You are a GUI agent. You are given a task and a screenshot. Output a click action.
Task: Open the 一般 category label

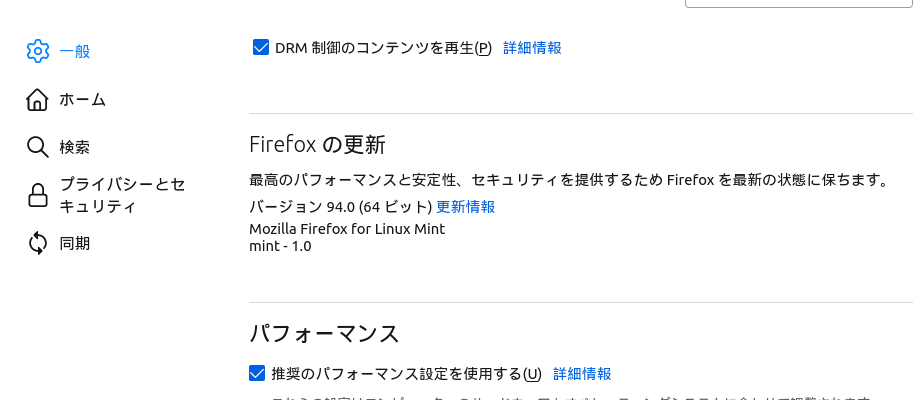click(75, 52)
